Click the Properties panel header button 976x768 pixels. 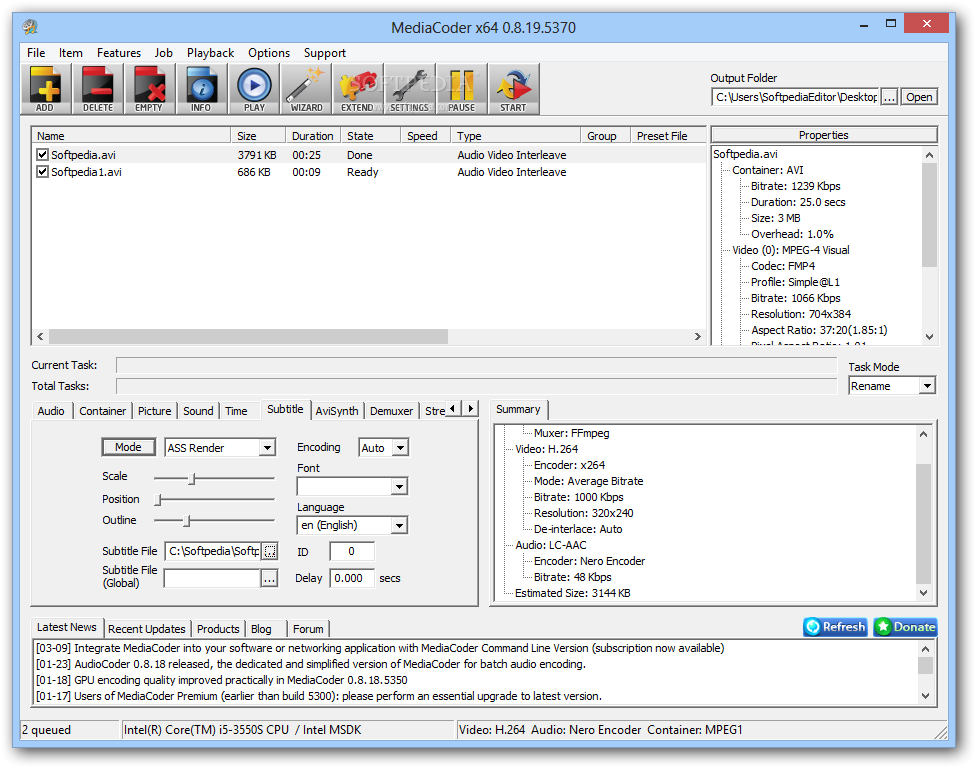824,135
